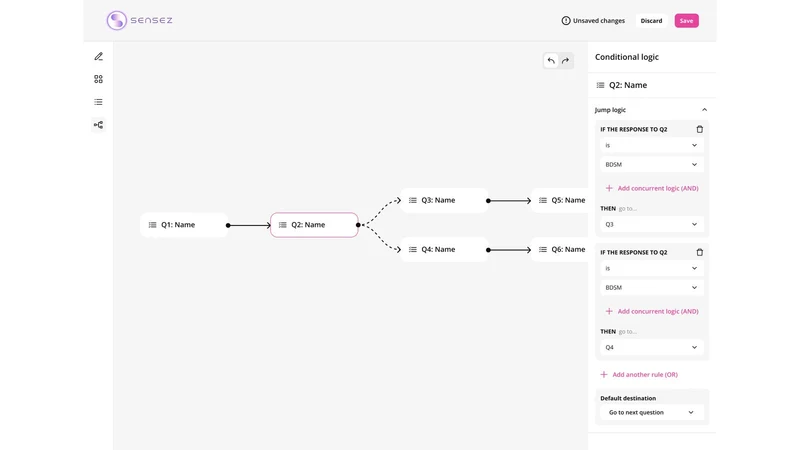Click the Sensez logo

[x=139, y=20]
